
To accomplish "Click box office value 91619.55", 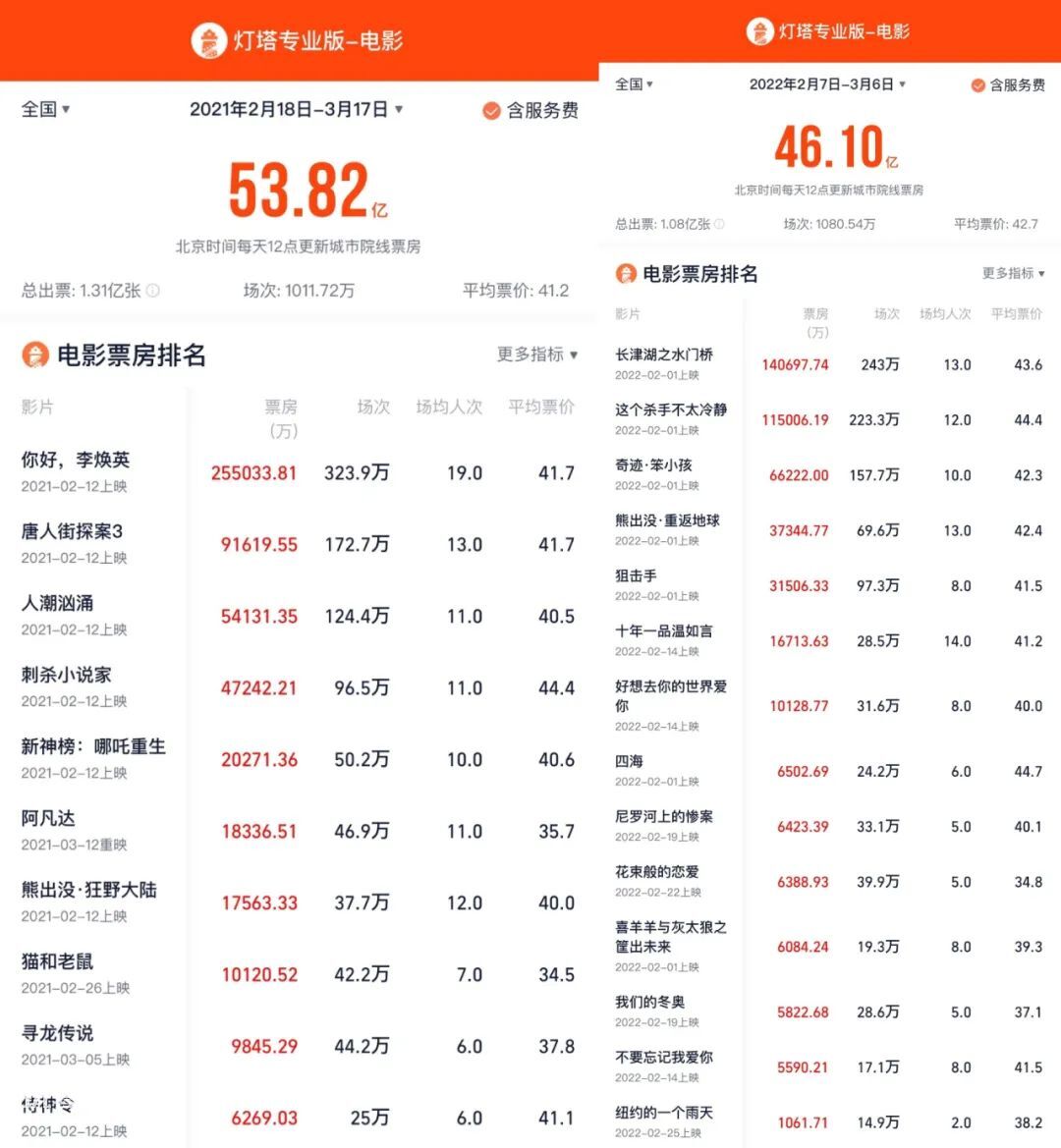I will click(x=259, y=545).
